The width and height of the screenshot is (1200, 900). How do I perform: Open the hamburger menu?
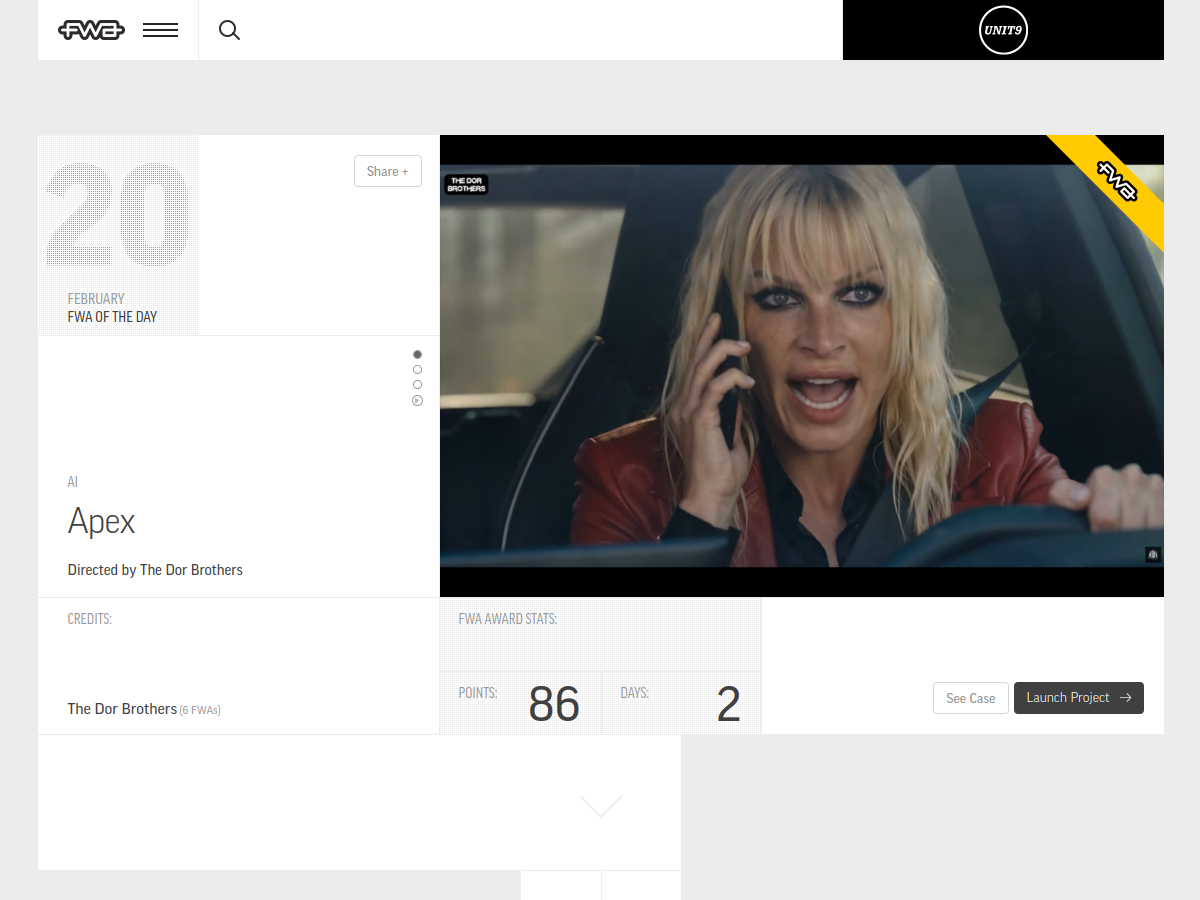click(160, 30)
